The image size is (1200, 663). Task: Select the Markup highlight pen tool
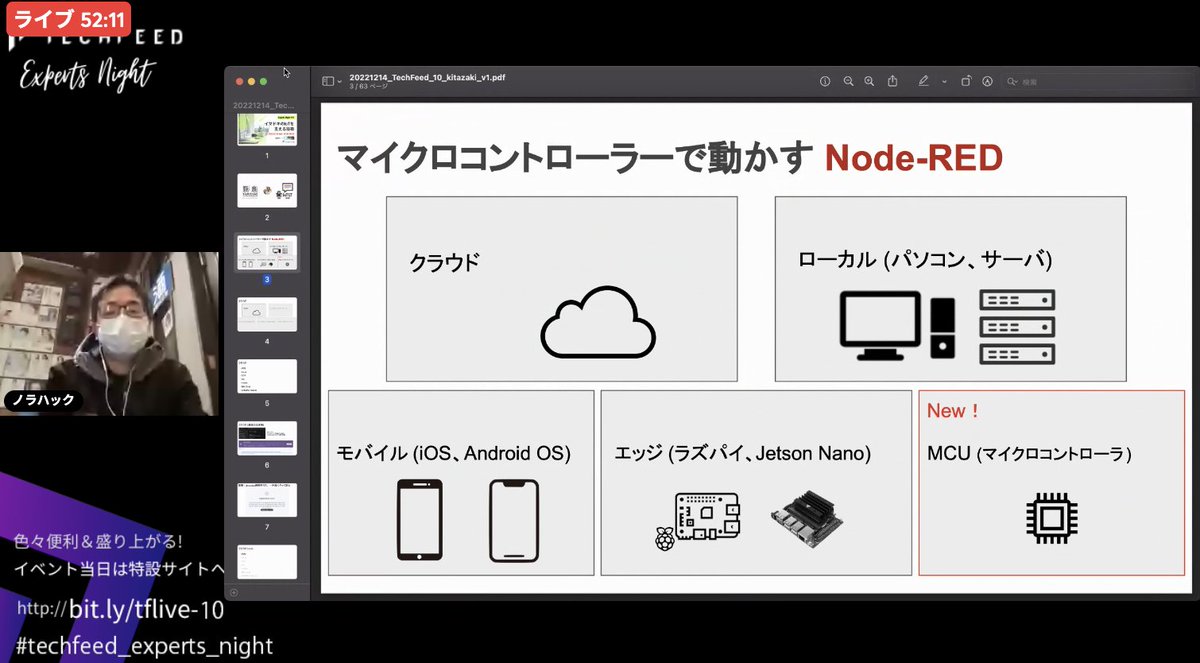[924, 81]
